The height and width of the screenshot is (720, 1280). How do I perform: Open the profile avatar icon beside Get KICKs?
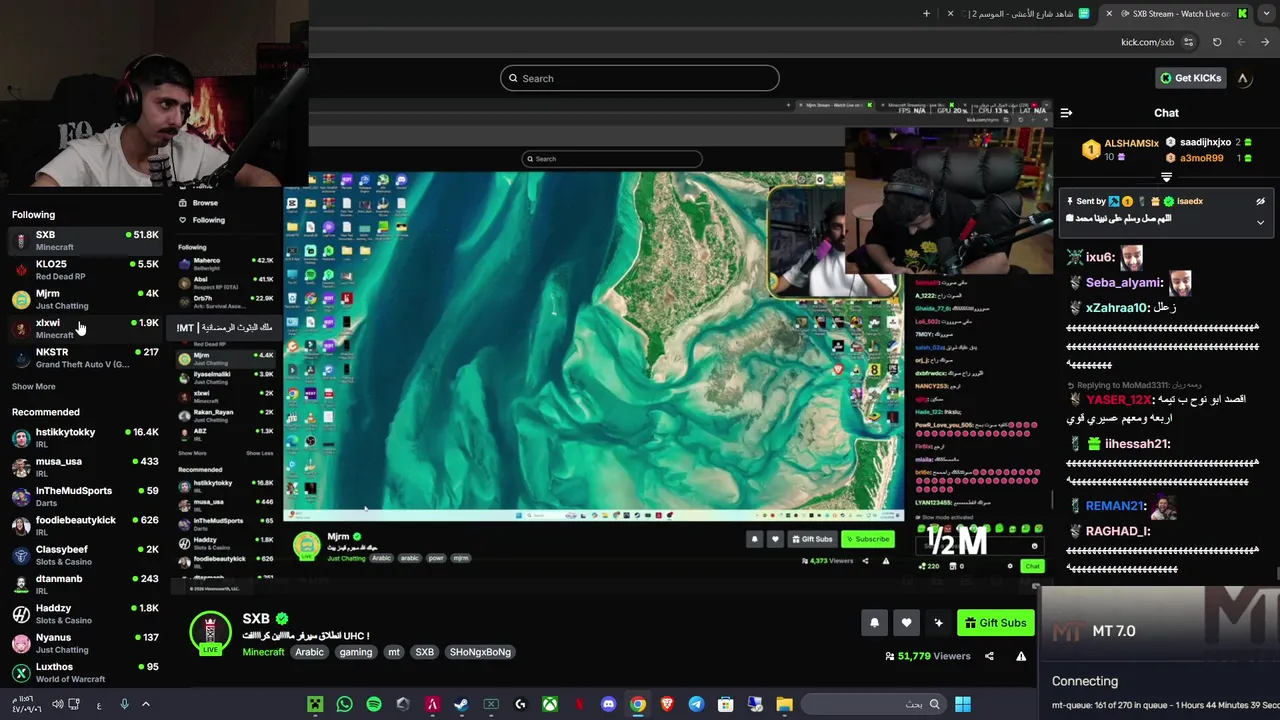pyautogui.click(x=1243, y=78)
